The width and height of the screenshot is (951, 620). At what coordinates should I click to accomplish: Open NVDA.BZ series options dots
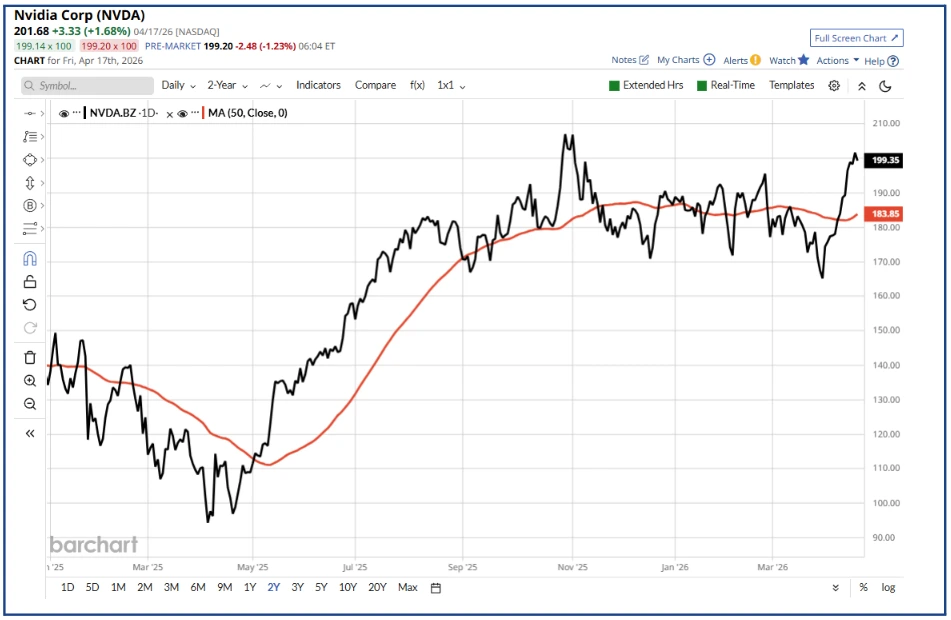(x=76, y=113)
